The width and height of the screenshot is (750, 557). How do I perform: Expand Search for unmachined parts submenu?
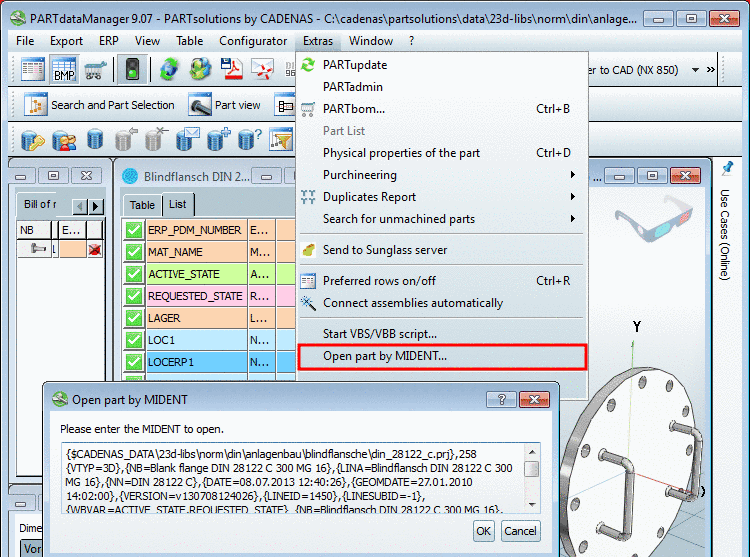coord(441,219)
